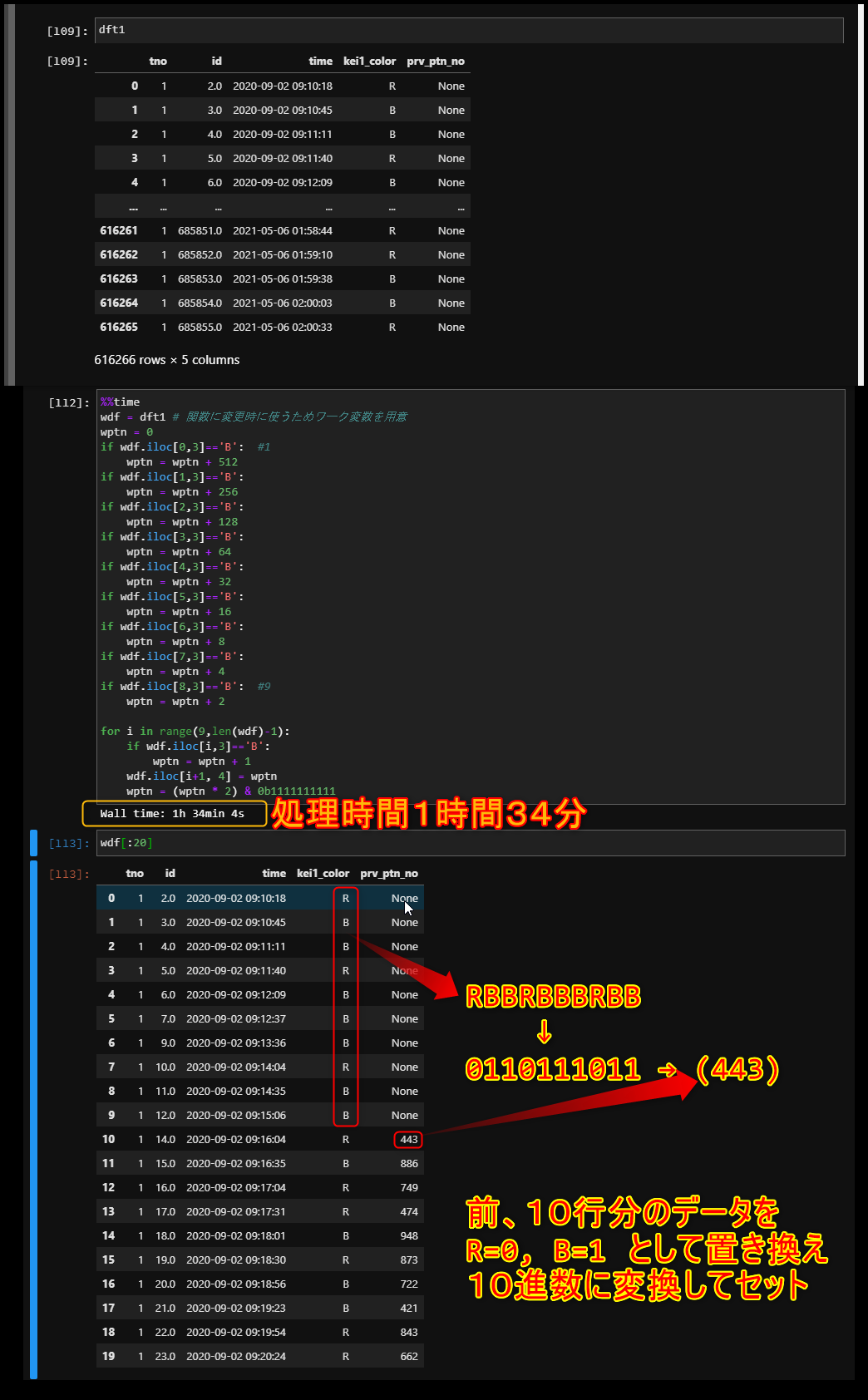Click the kei1_color header in dft1 output
The image size is (868, 1400).
click(x=369, y=62)
